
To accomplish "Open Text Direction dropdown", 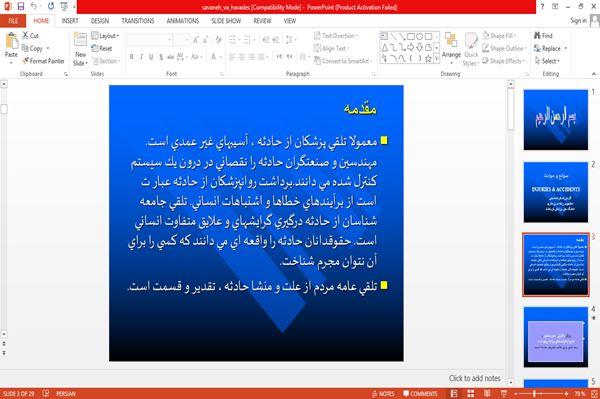I will tap(336, 36).
